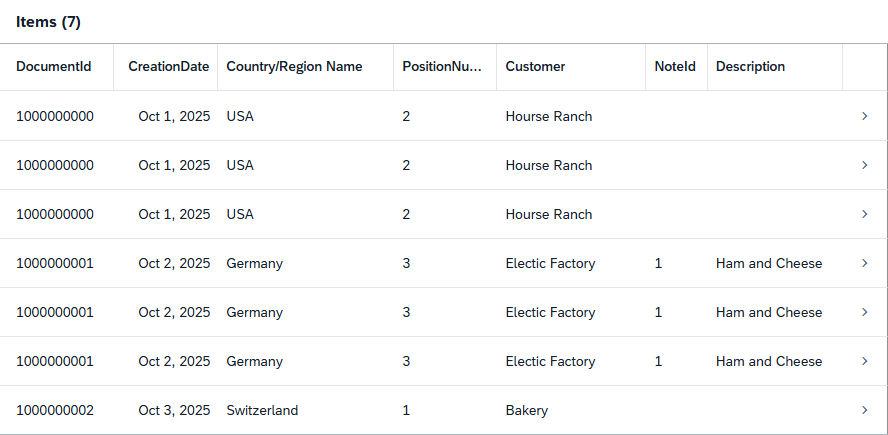This screenshot has width=888, height=435.
Task: Click the chevron on the third USA row
Action: coord(864,214)
